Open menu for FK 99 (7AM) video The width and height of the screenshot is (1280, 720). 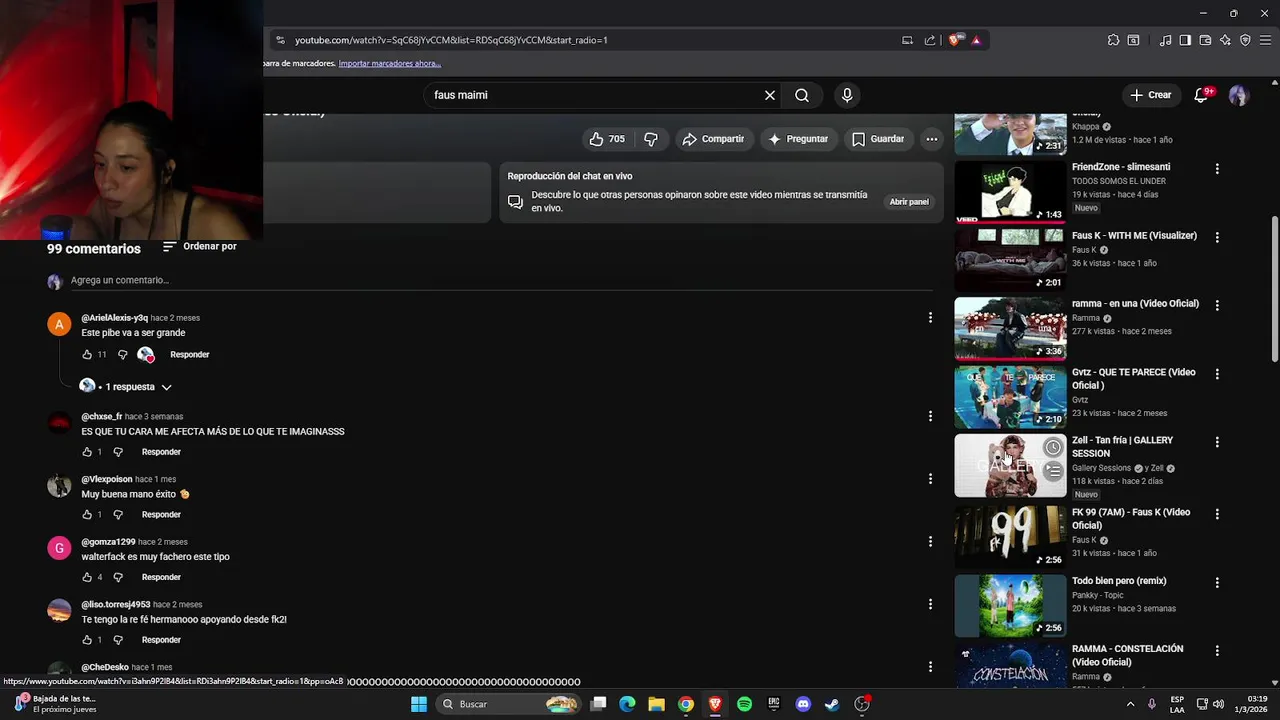point(1217,514)
